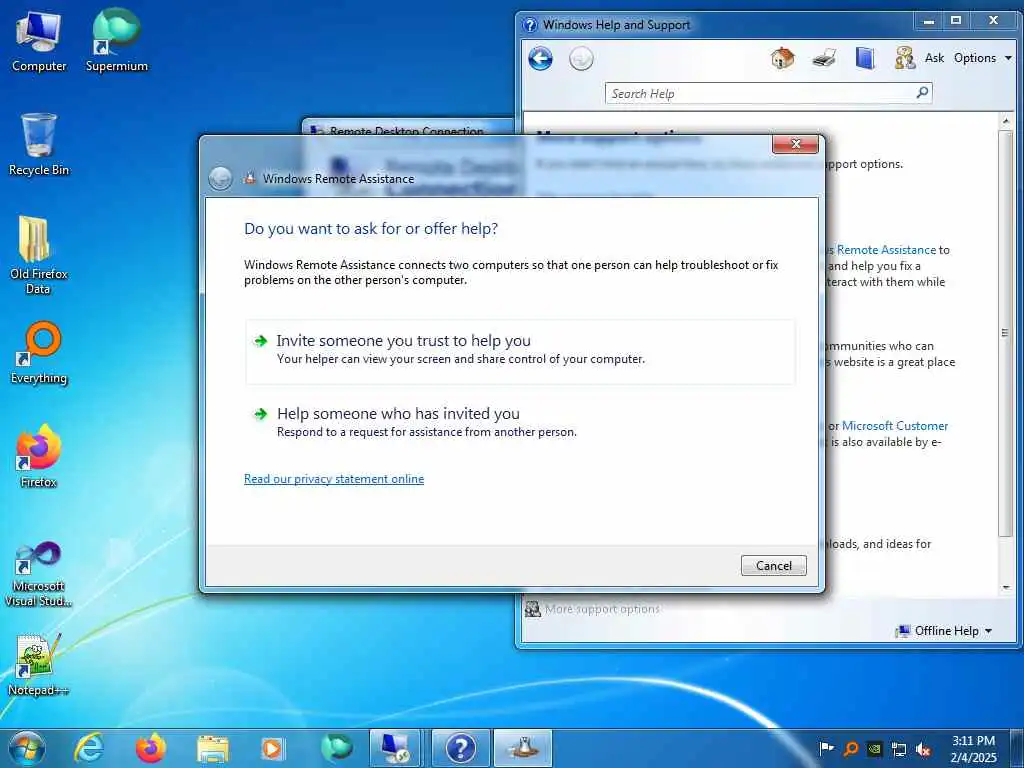This screenshot has height=768, width=1024.
Task: Click the Remote Assistance back arrow button
Action: point(220,178)
